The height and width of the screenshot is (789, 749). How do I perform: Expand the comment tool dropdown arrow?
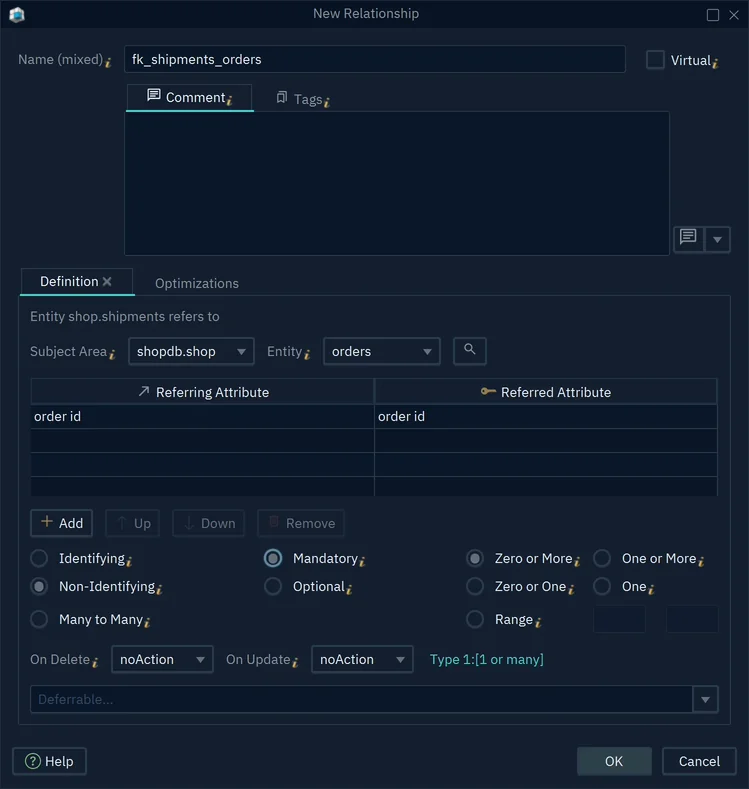pos(717,239)
